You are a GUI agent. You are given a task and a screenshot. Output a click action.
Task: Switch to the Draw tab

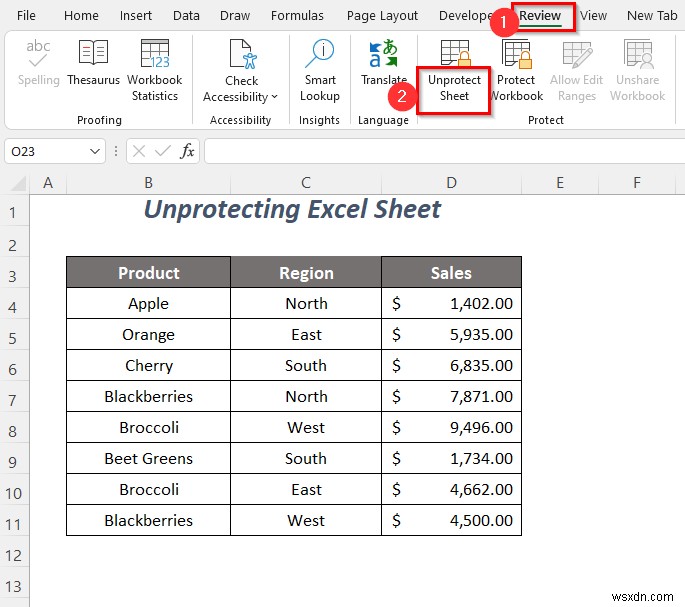click(x=235, y=16)
